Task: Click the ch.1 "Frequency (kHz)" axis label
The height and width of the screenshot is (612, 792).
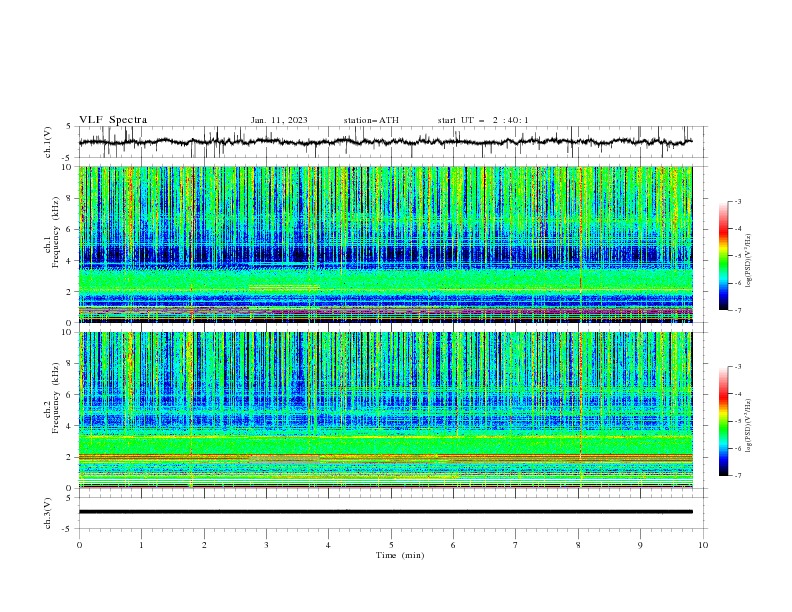Action: coord(56,232)
